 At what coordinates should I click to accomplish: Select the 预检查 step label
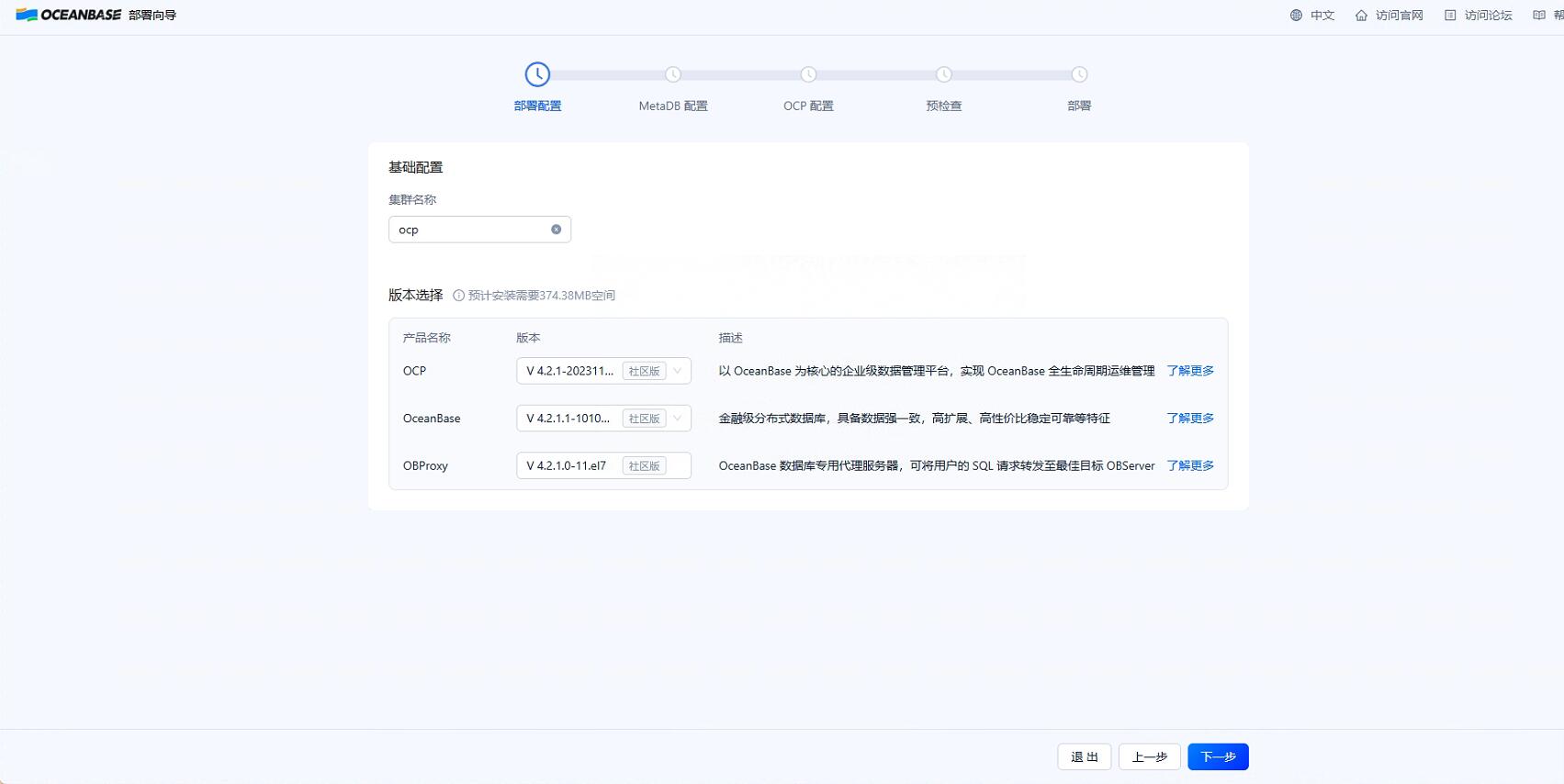pos(944,106)
